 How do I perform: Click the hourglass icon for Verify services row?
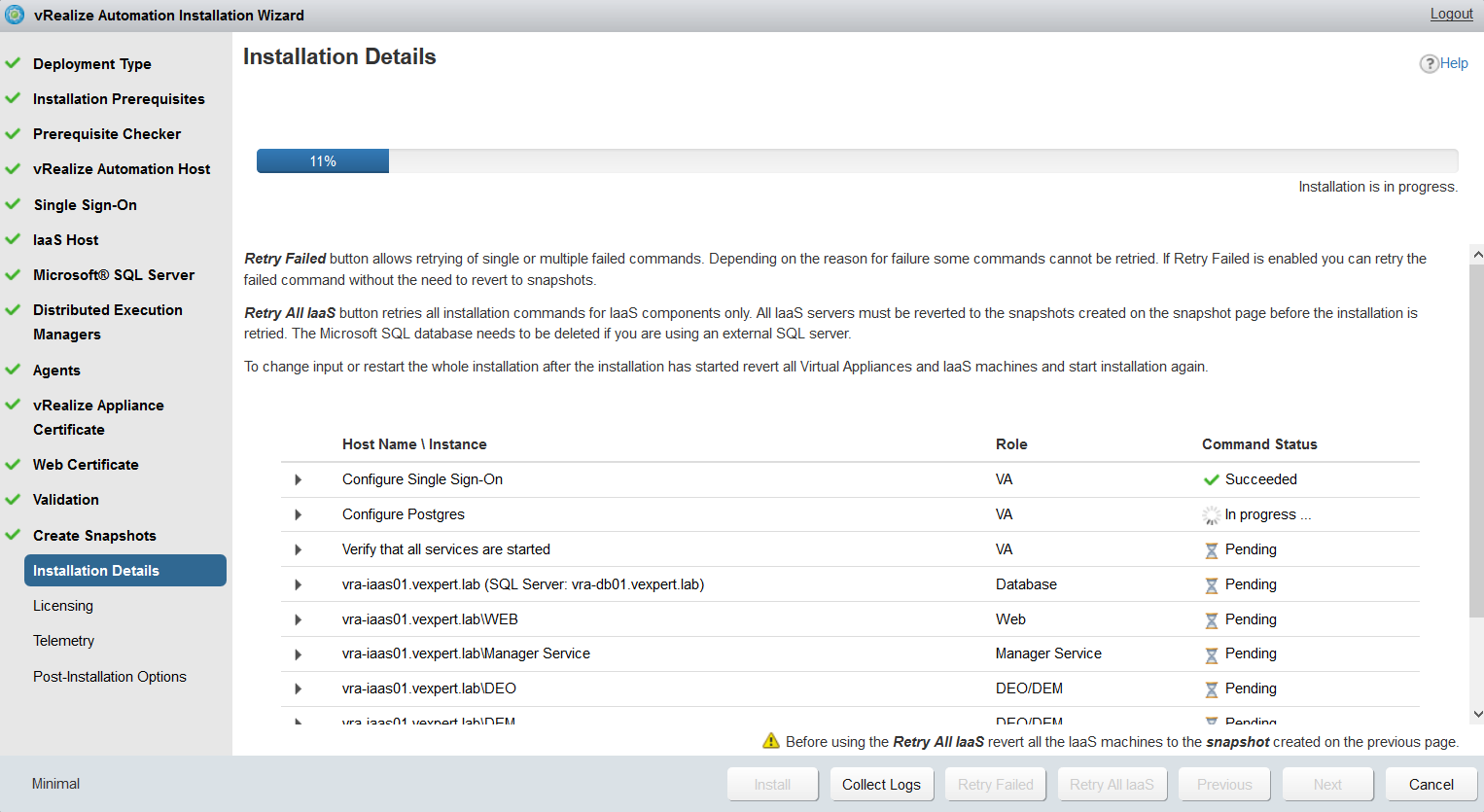(1212, 550)
